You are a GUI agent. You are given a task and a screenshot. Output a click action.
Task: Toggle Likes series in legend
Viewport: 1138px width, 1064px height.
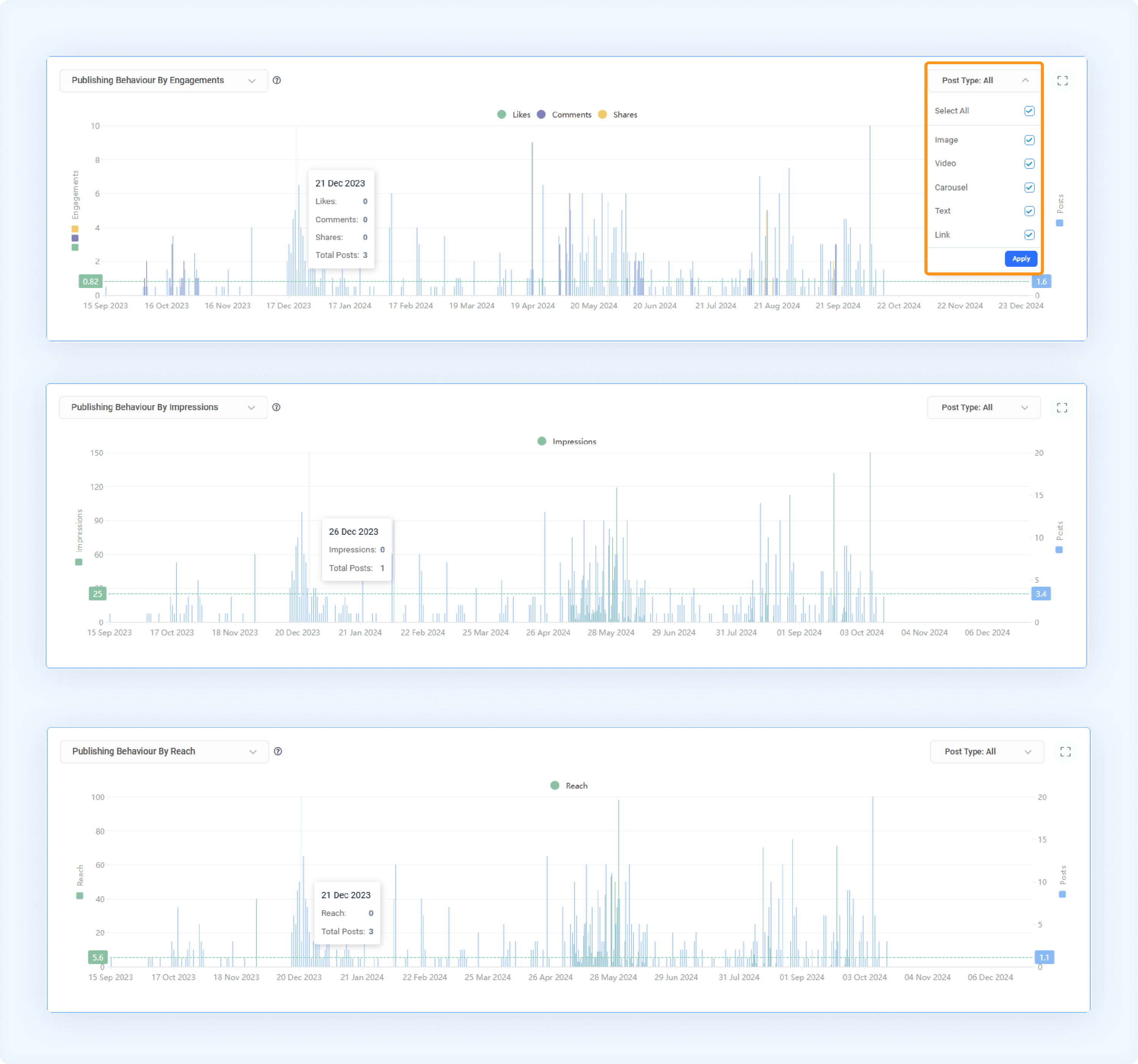514,115
